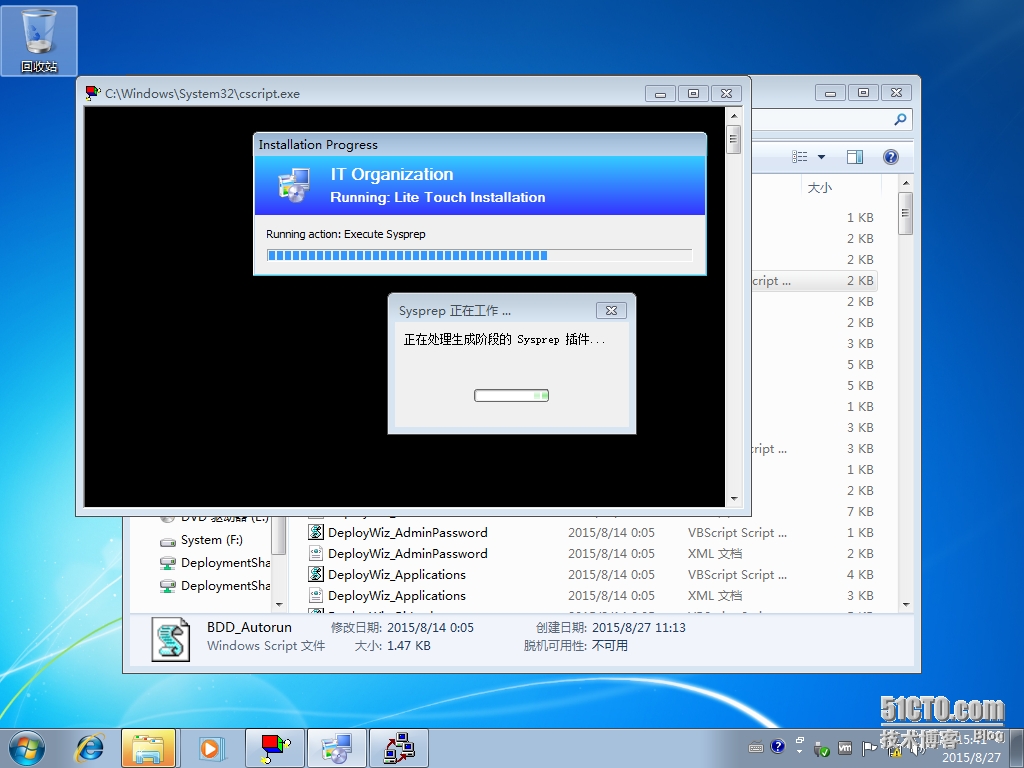Open Windows Media Player from taskbar
1024x768 pixels.
[211, 748]
